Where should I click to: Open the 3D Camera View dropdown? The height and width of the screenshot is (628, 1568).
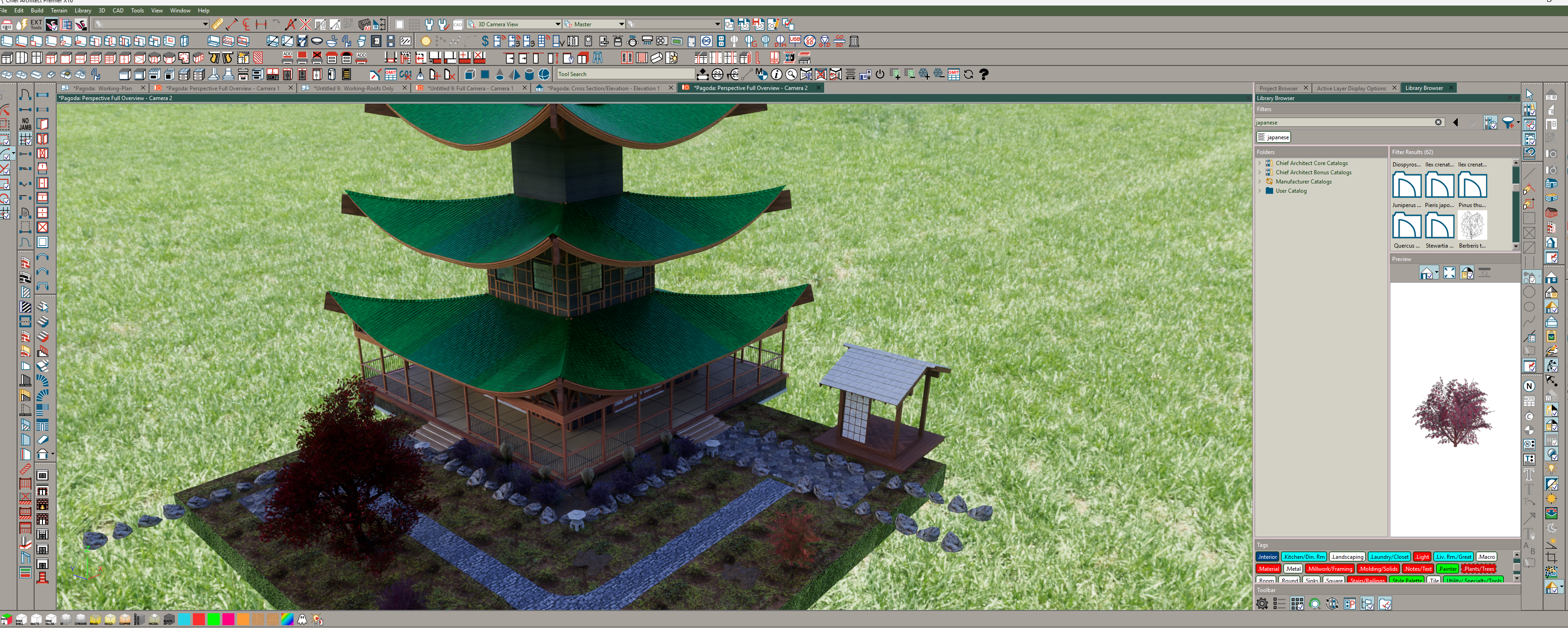[x=557, y=24]
